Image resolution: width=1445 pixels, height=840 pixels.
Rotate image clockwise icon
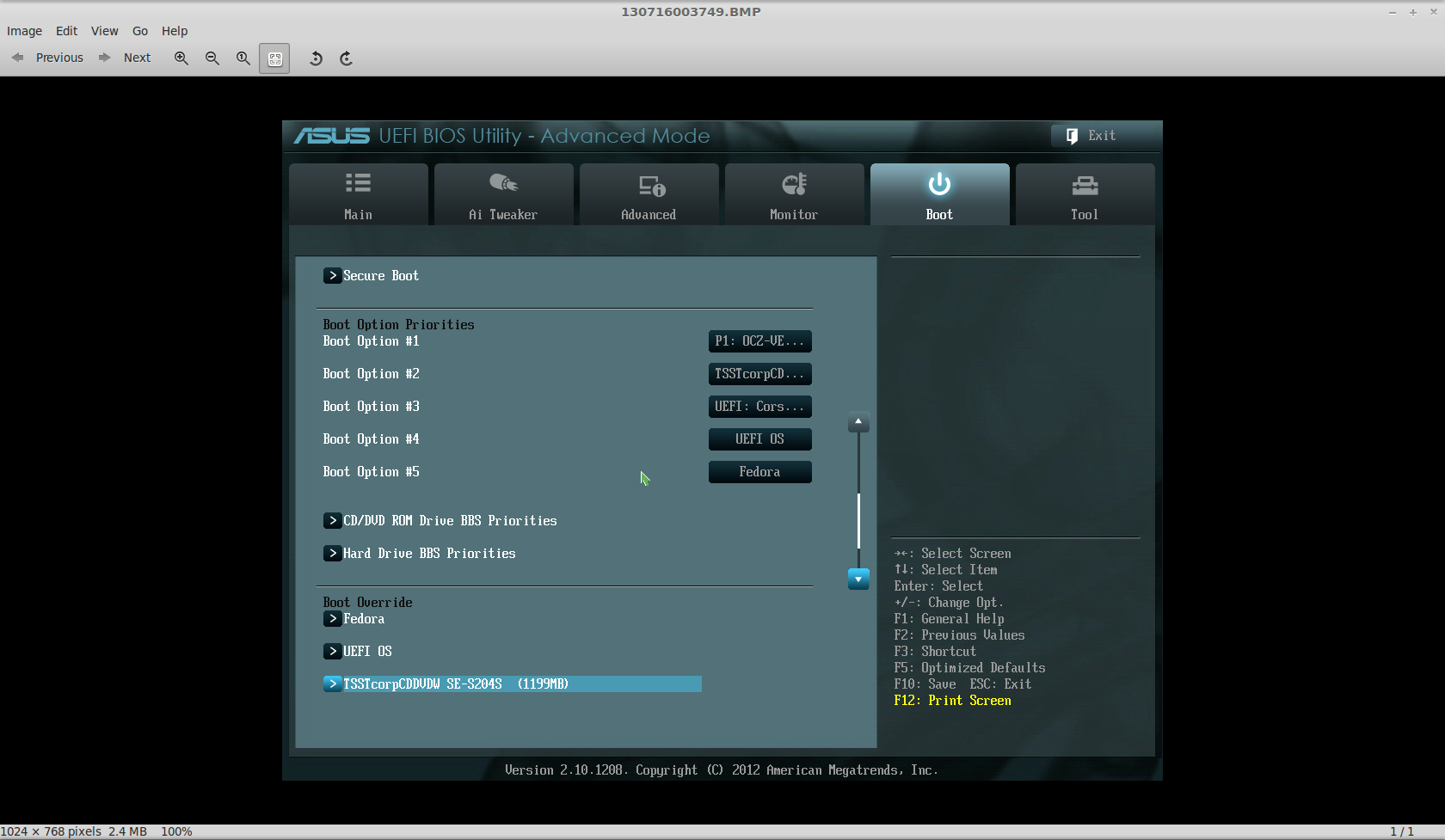tap(347, 58)
